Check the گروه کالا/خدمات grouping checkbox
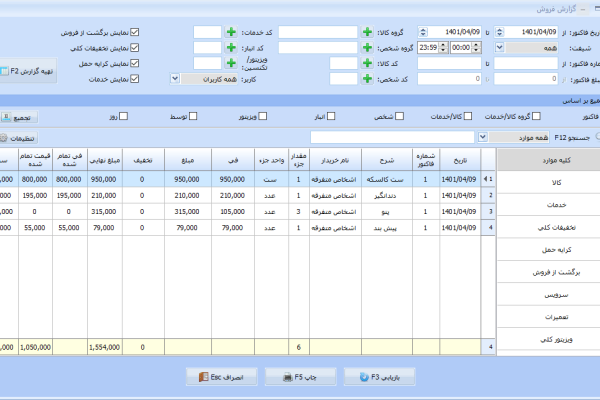 tap(536, 116)
